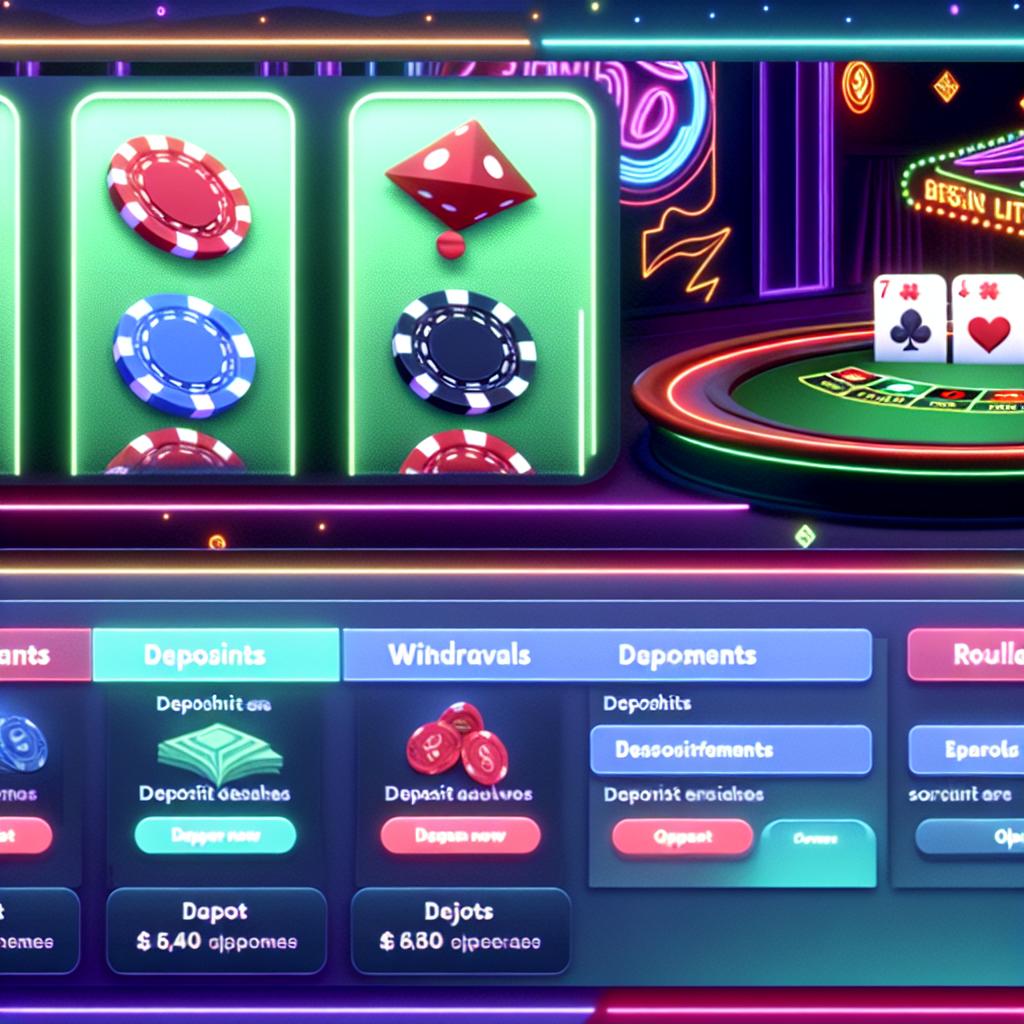This screenshot has height=1024, width=1024.
Task: Click the blue Eparols button
Action: point(967,750)
